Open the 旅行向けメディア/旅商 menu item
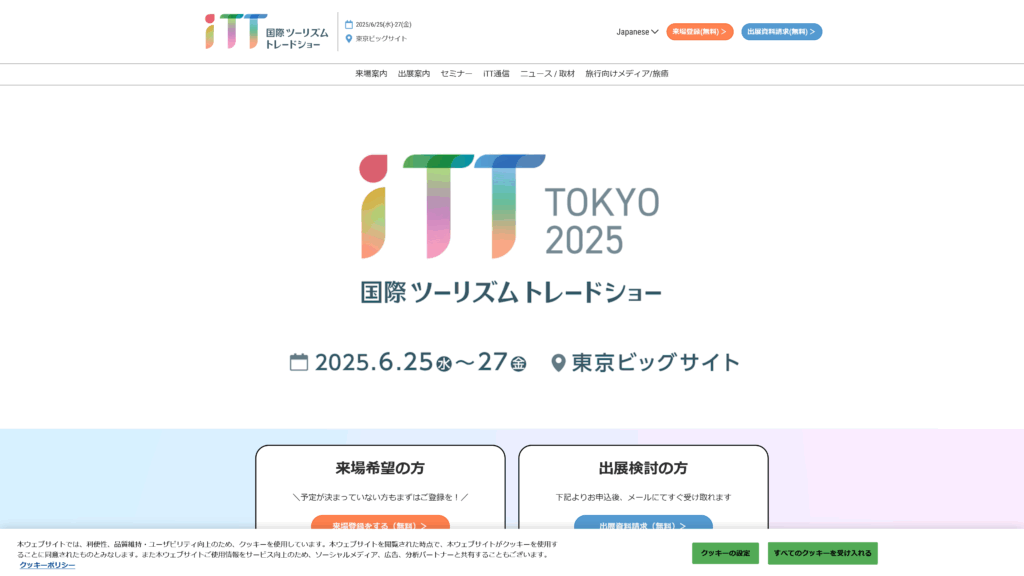Viewport: 1024px width, 576px height. (627, 74)
